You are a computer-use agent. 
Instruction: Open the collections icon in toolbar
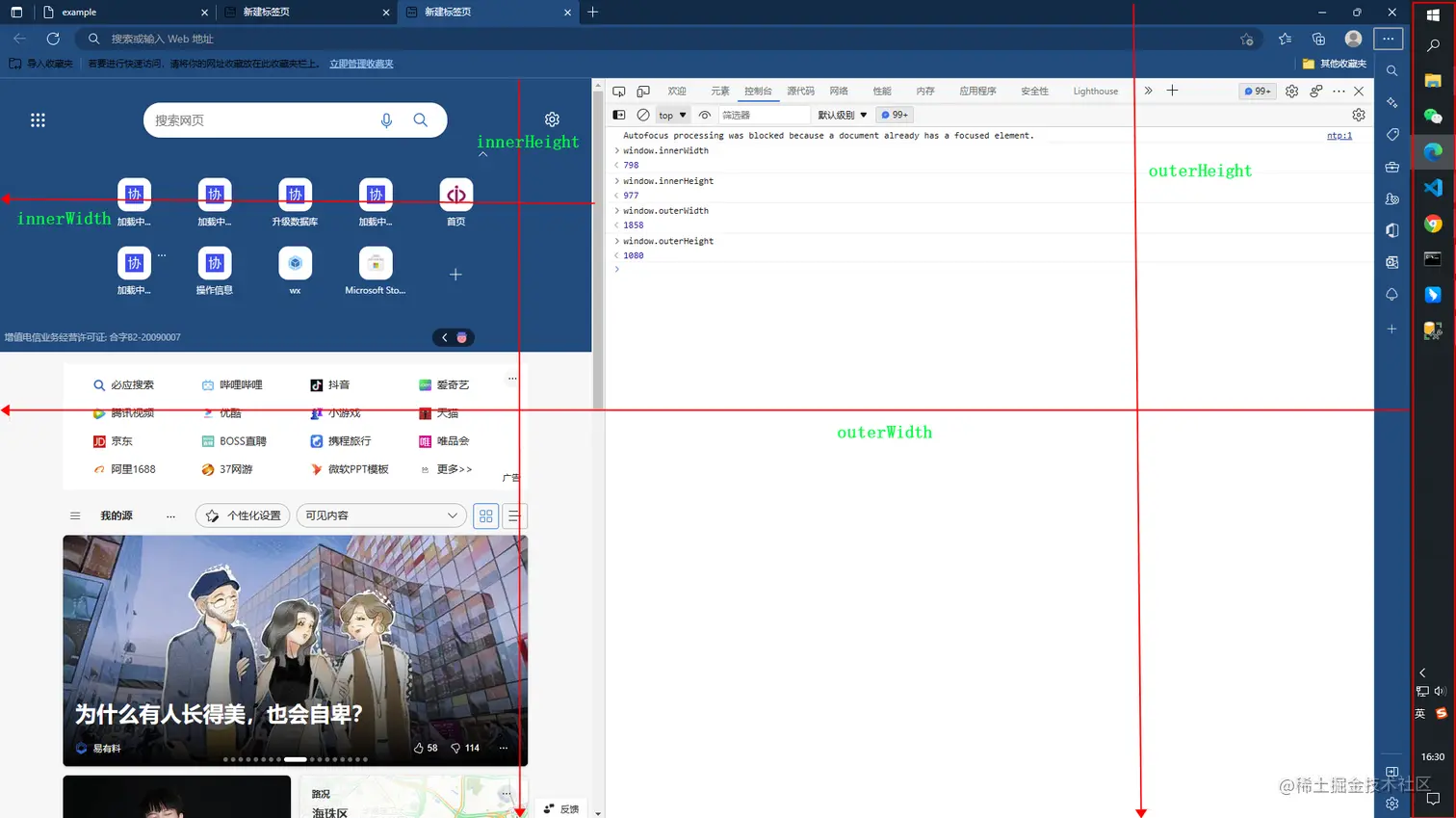(x=1318, y=39)
